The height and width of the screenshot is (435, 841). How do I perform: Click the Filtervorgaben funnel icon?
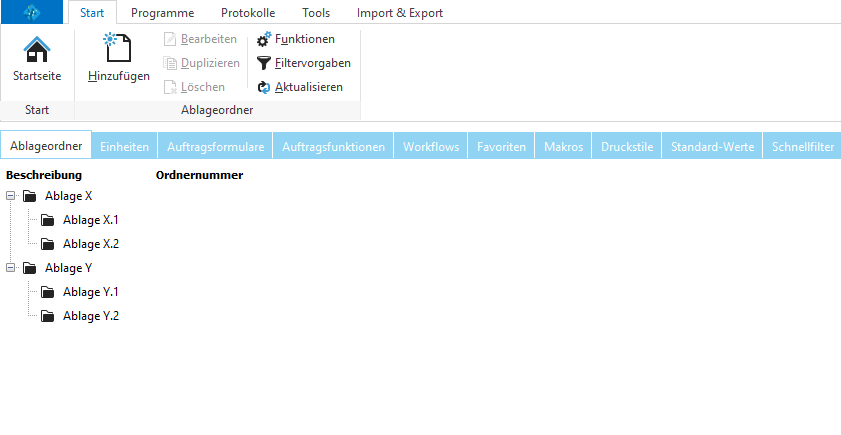coord(264,63)
